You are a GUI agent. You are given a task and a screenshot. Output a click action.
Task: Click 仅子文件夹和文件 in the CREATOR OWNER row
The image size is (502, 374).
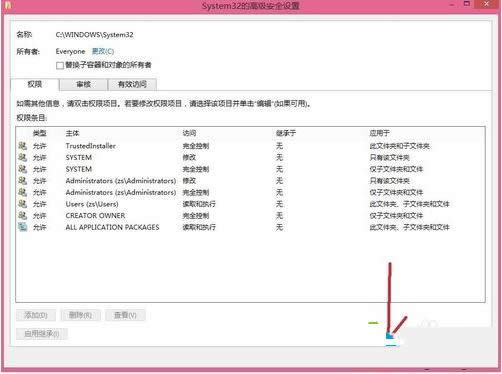click(396, 216)
